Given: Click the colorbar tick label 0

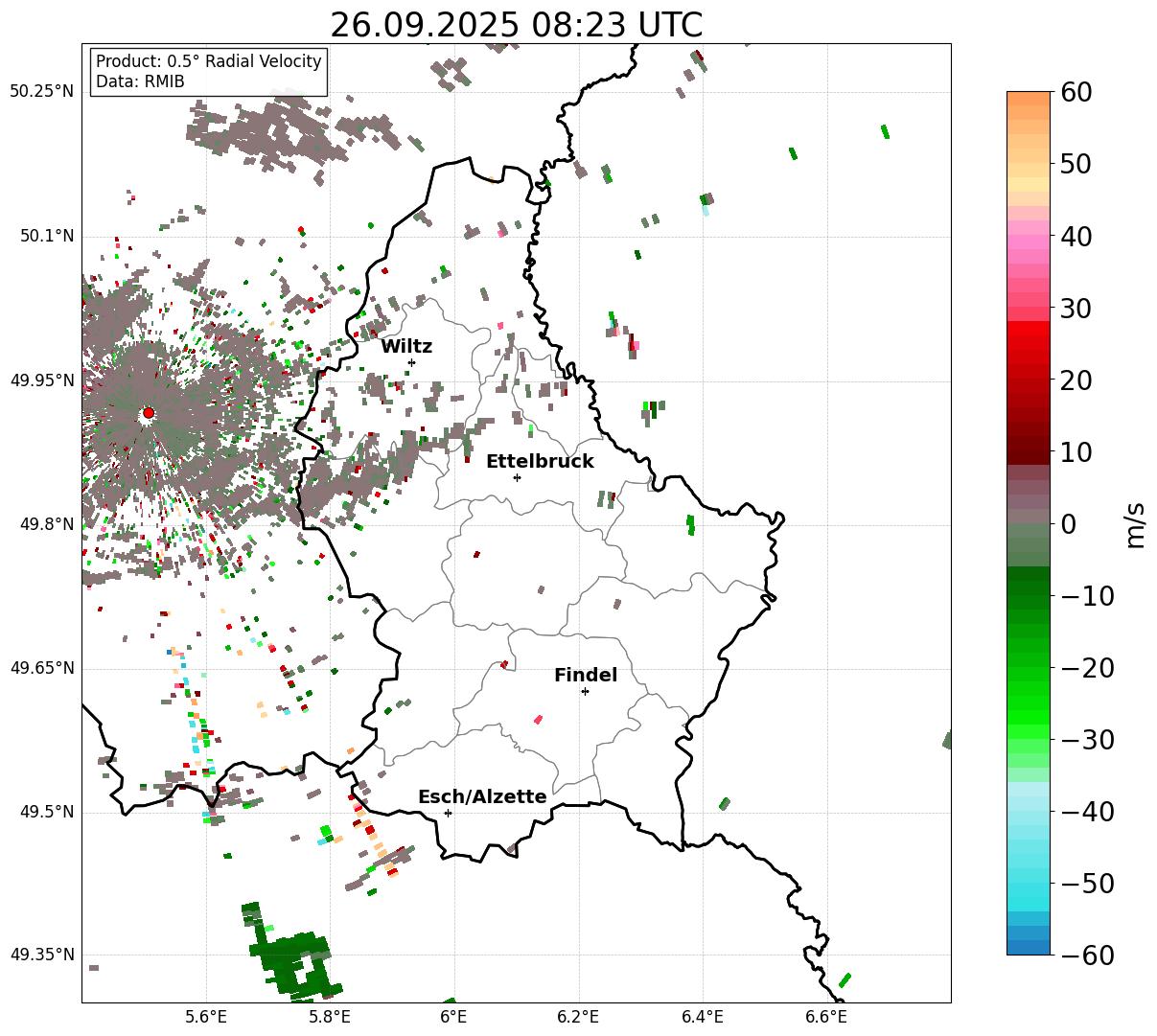Looking at the screenshot, I should [x=1068, y=524].
